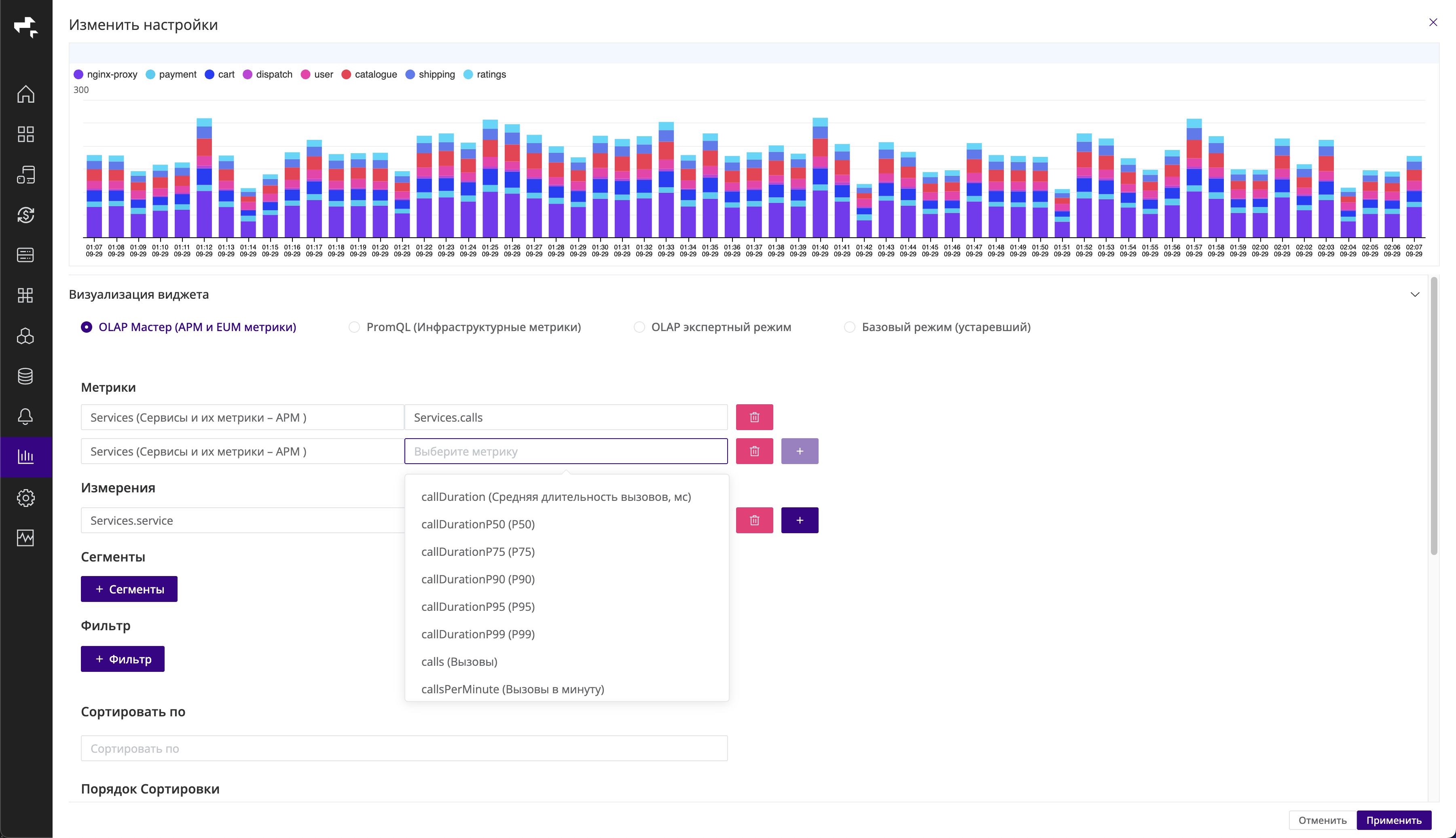The height and width of the screenshot is (838, 1456).
Task: Select the Database icon in the sidebar
Action: [x=26, y=376]
